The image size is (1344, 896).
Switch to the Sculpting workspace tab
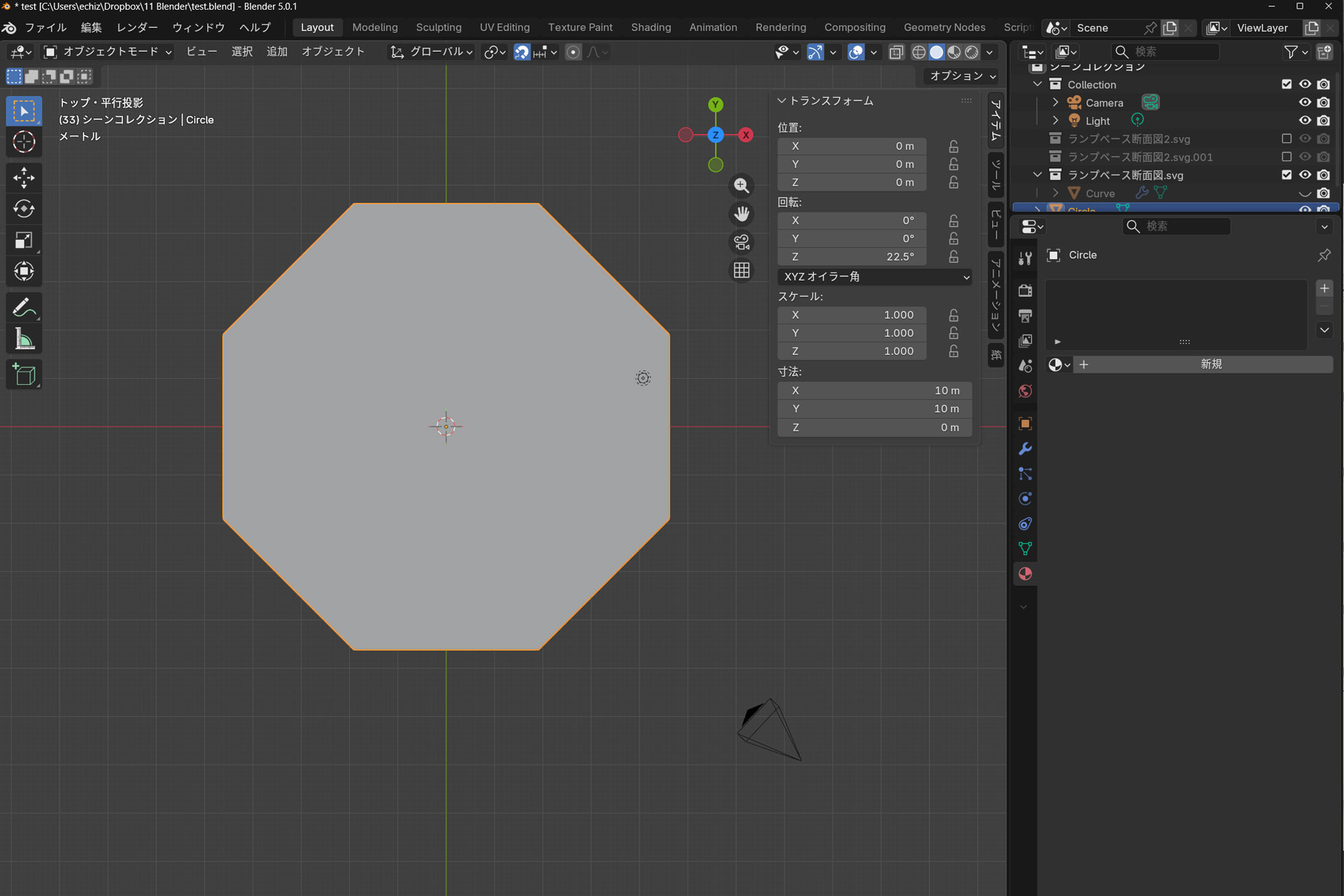438,27
